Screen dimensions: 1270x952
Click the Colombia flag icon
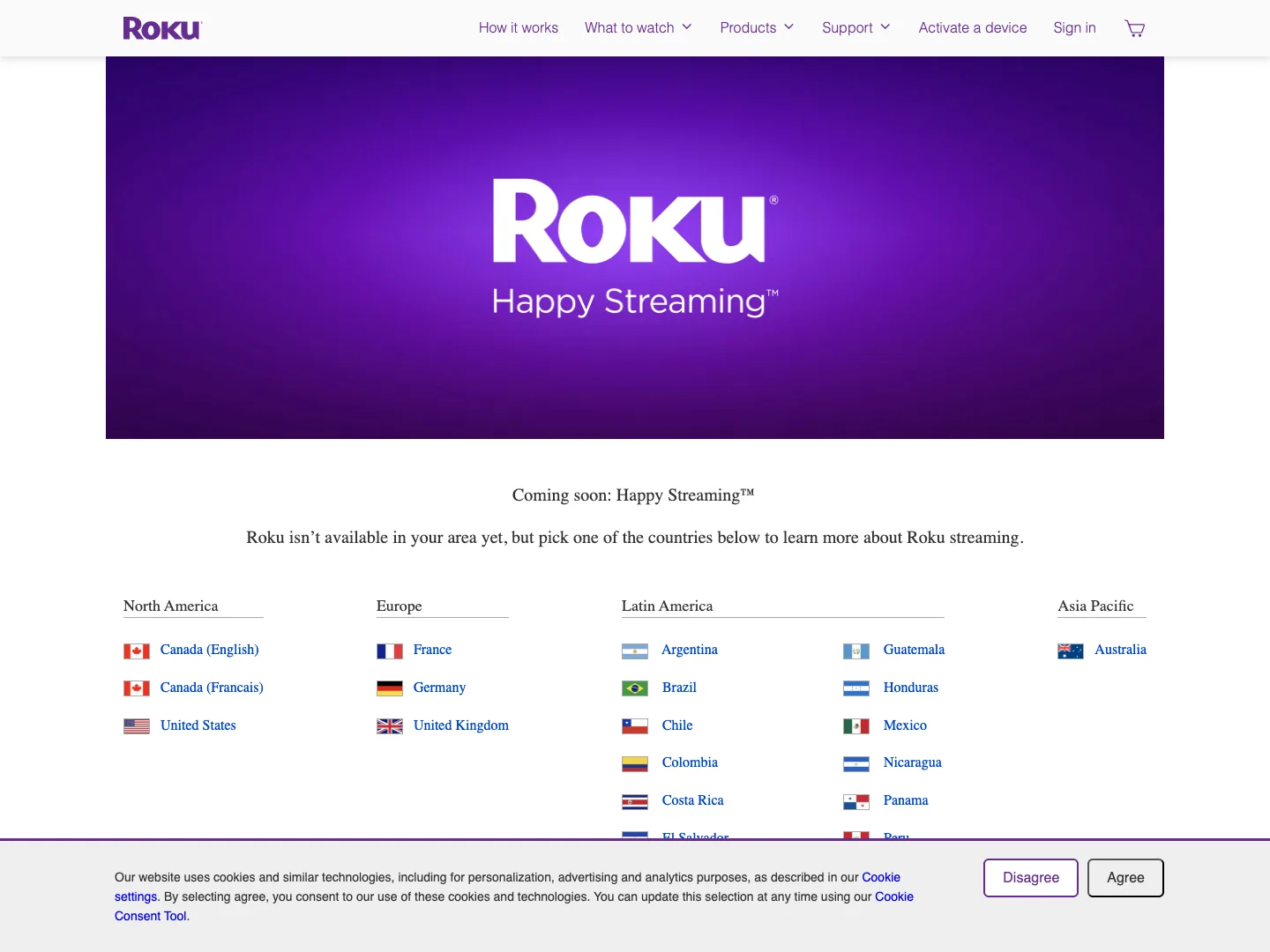pos(635,763)
